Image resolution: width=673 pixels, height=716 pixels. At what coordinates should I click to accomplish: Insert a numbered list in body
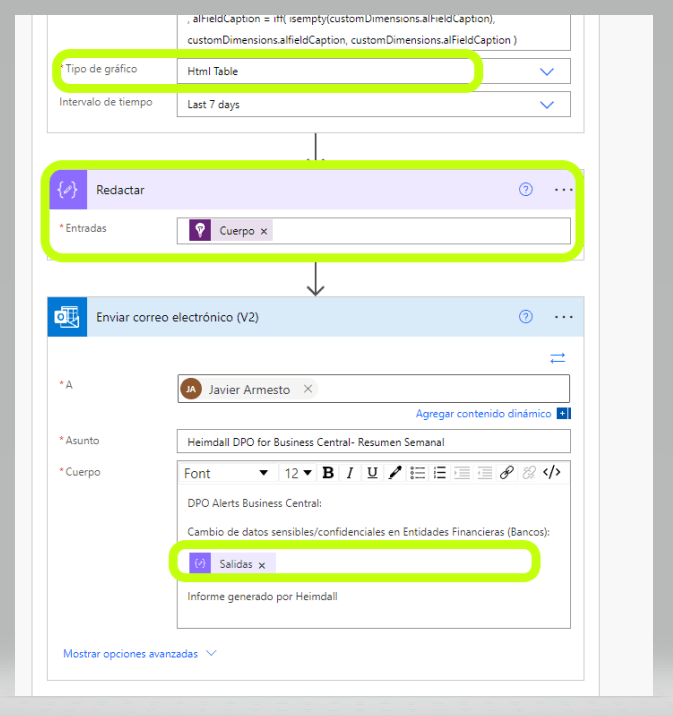[440, 473]
